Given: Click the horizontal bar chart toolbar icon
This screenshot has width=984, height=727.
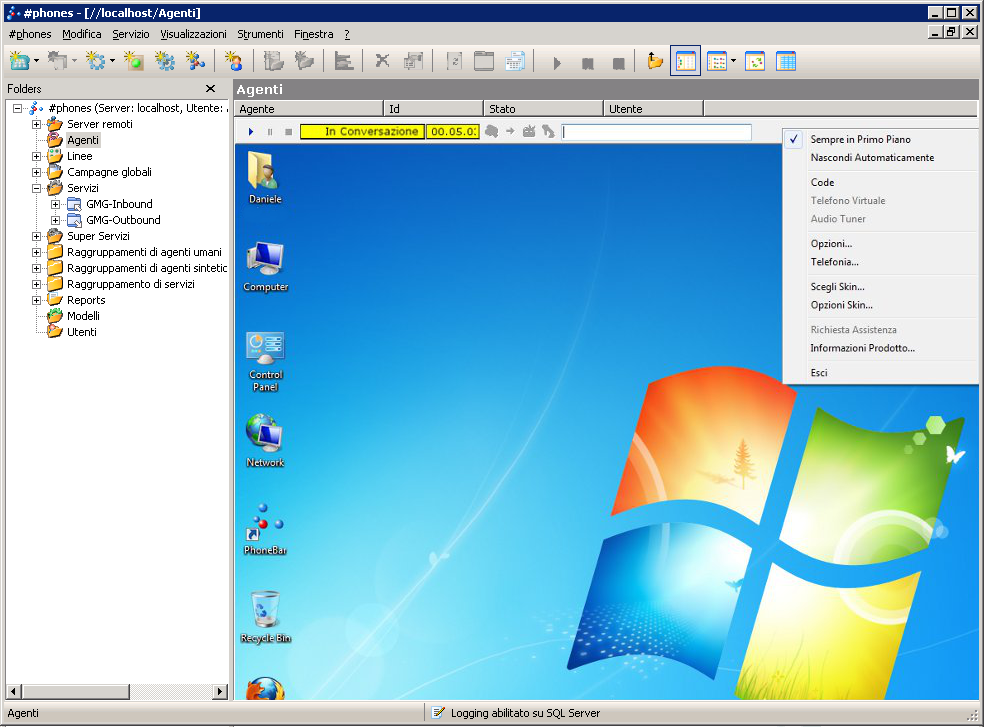Looking at the screenshot, I should point(343,61).
